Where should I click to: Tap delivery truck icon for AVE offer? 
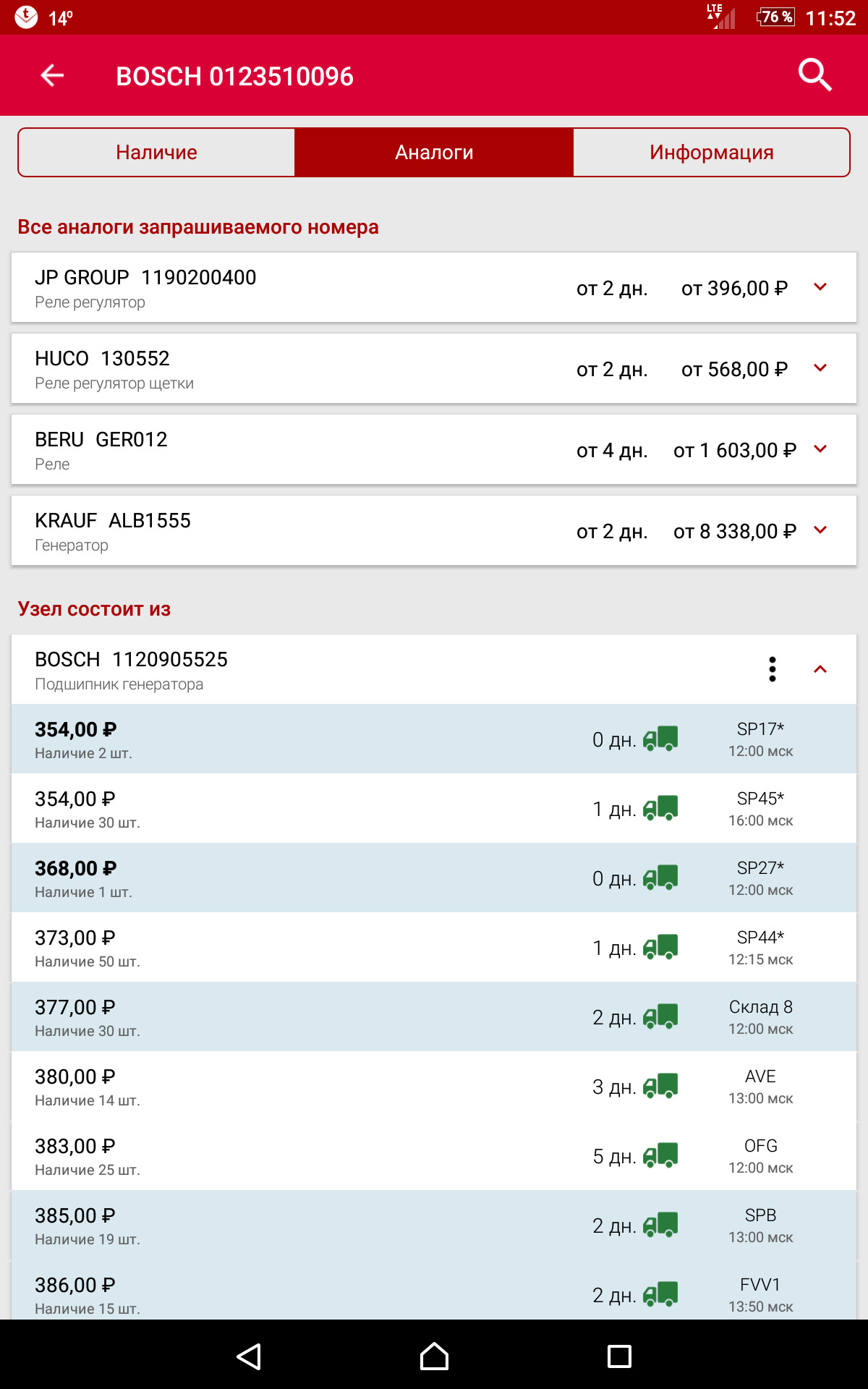[x=660, y=1086]
